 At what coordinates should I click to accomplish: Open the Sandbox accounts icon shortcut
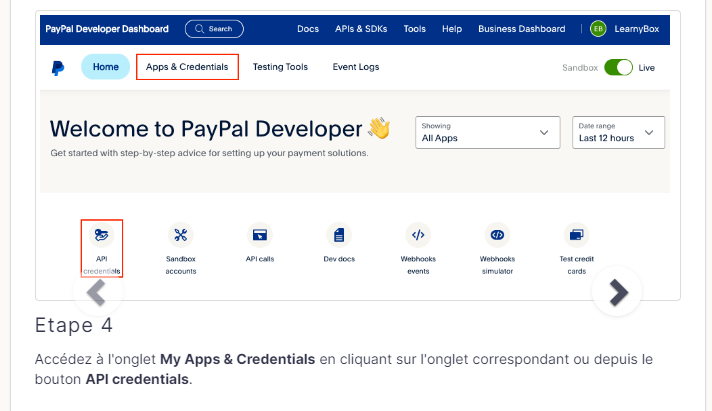click(181, 235)
